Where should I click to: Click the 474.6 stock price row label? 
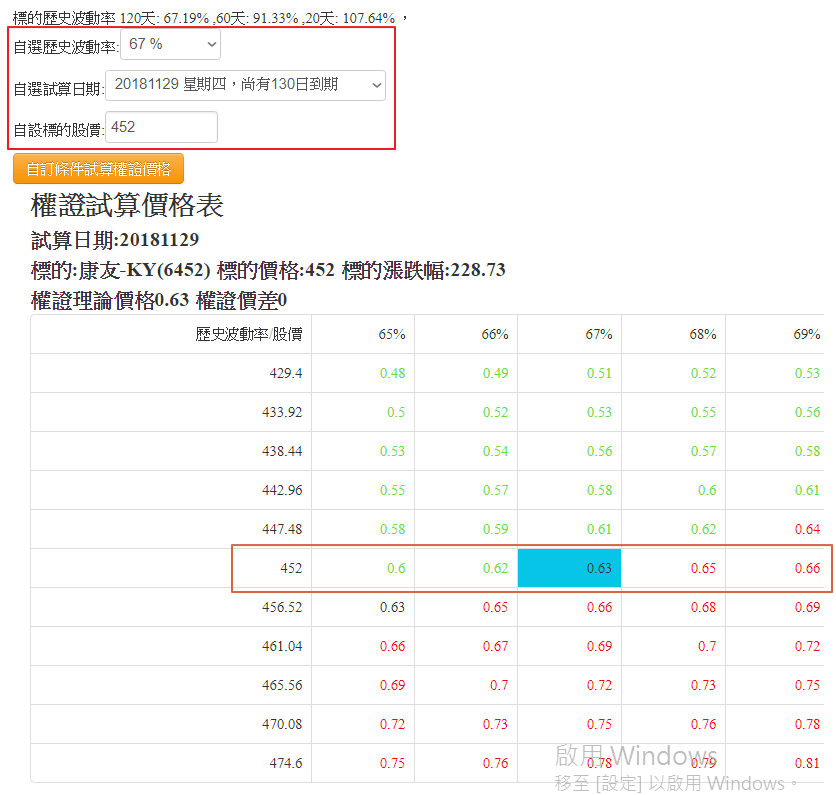coord(286,763)
